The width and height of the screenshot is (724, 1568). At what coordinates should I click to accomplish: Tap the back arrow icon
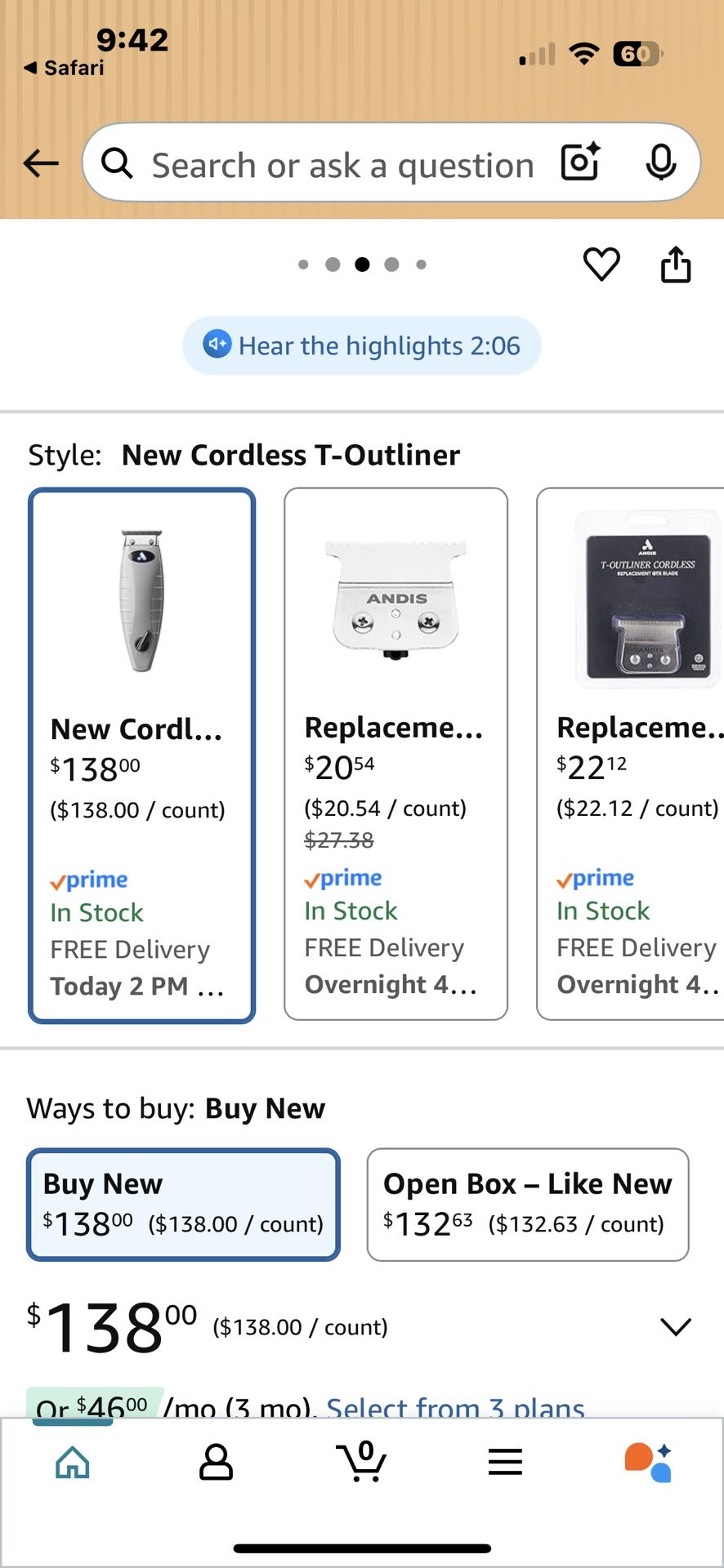(x=41, y=163)
